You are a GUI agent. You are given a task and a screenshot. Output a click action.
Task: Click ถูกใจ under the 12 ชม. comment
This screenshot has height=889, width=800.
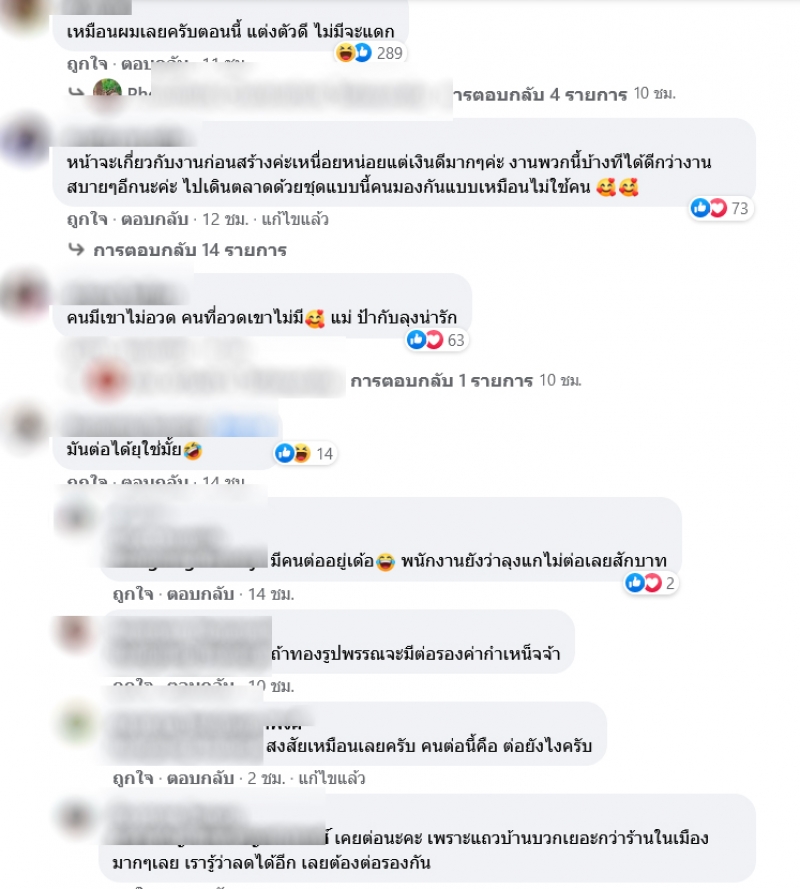[x=87, y=219]
